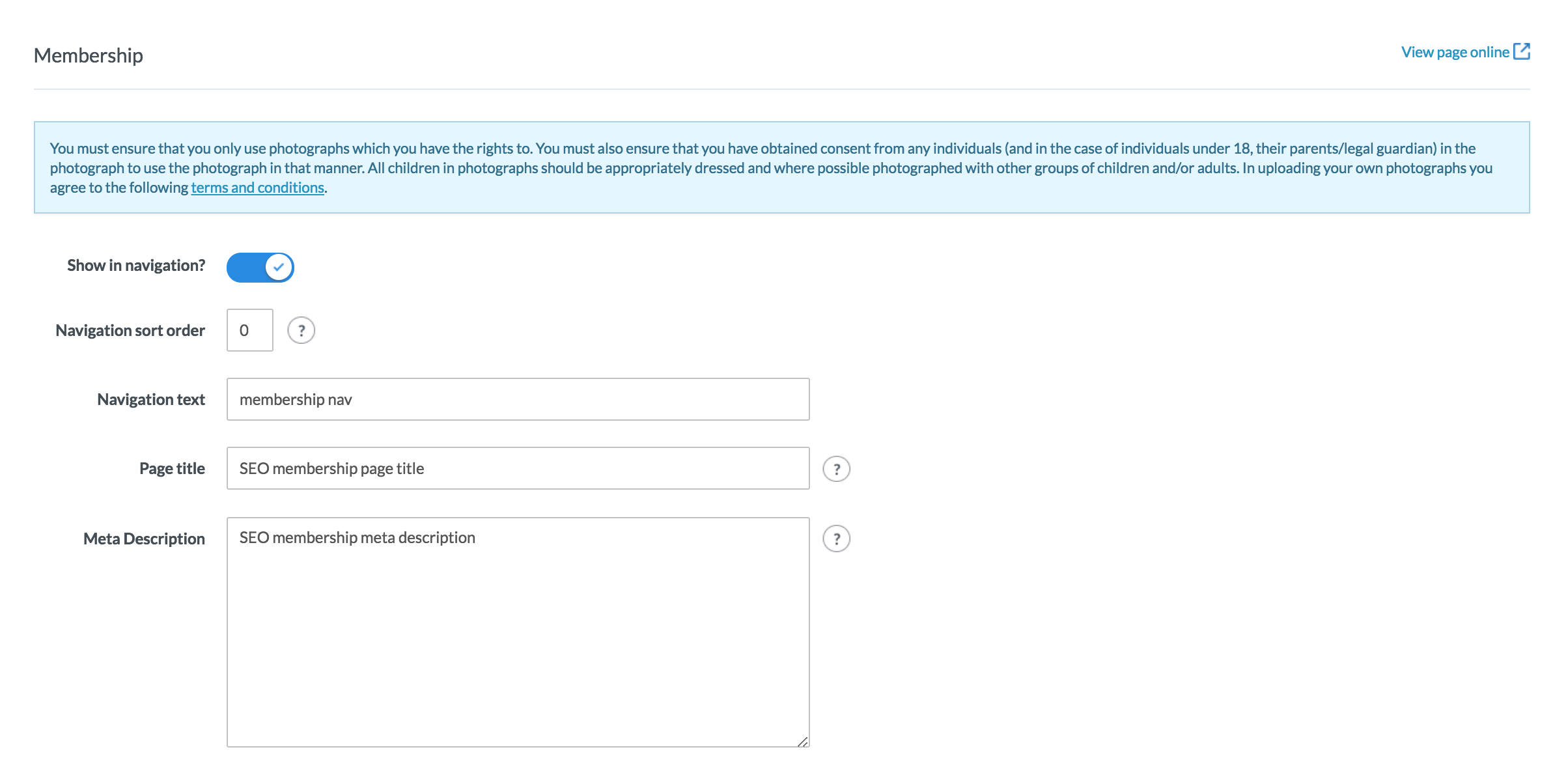Click the "Page title" field label
This screenshot has width=1568, height=771.
click(172, 469)
